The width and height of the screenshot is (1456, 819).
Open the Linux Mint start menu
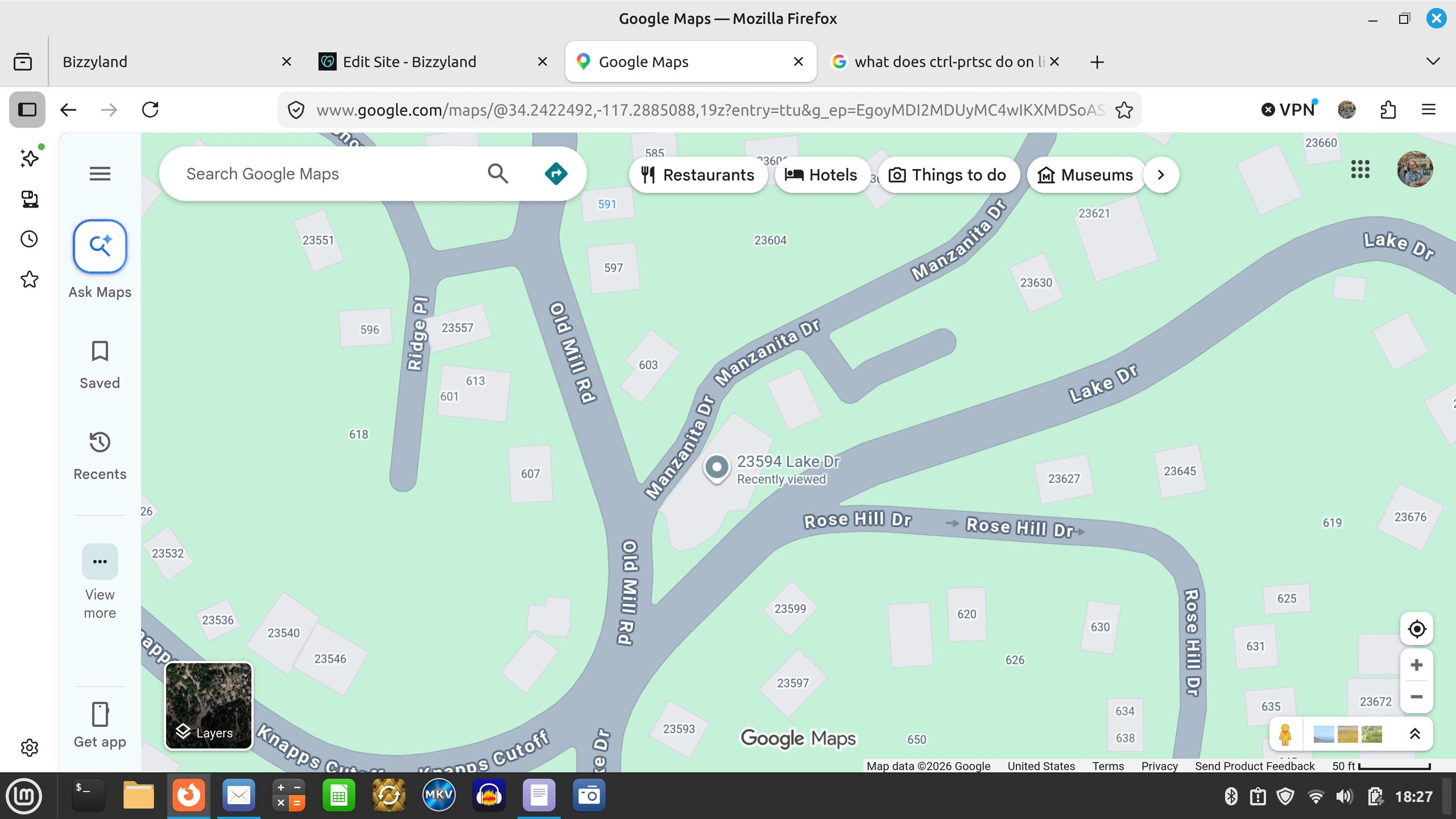(x=24, y=796)
